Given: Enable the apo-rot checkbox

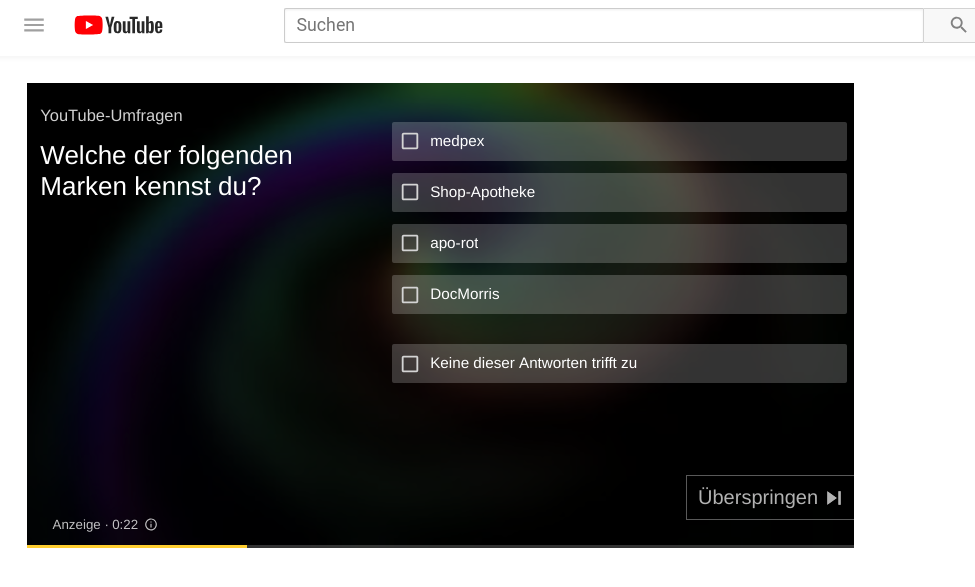Looking at the screenshot, I should pyautogui.click(x=410, y=243).
